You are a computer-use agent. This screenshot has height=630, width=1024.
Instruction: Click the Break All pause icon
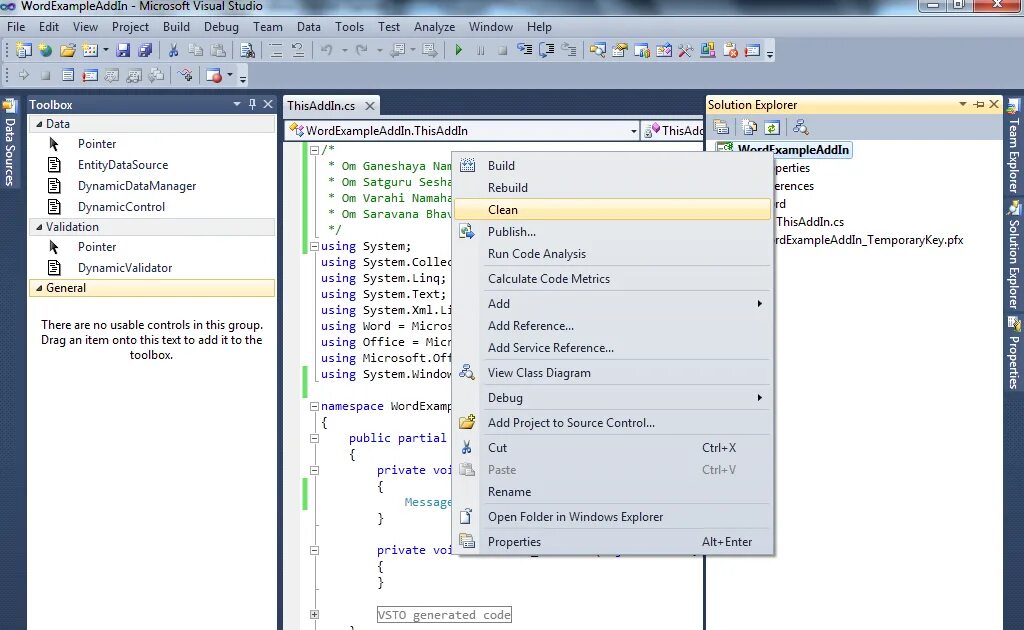click(x=481, y=50)
